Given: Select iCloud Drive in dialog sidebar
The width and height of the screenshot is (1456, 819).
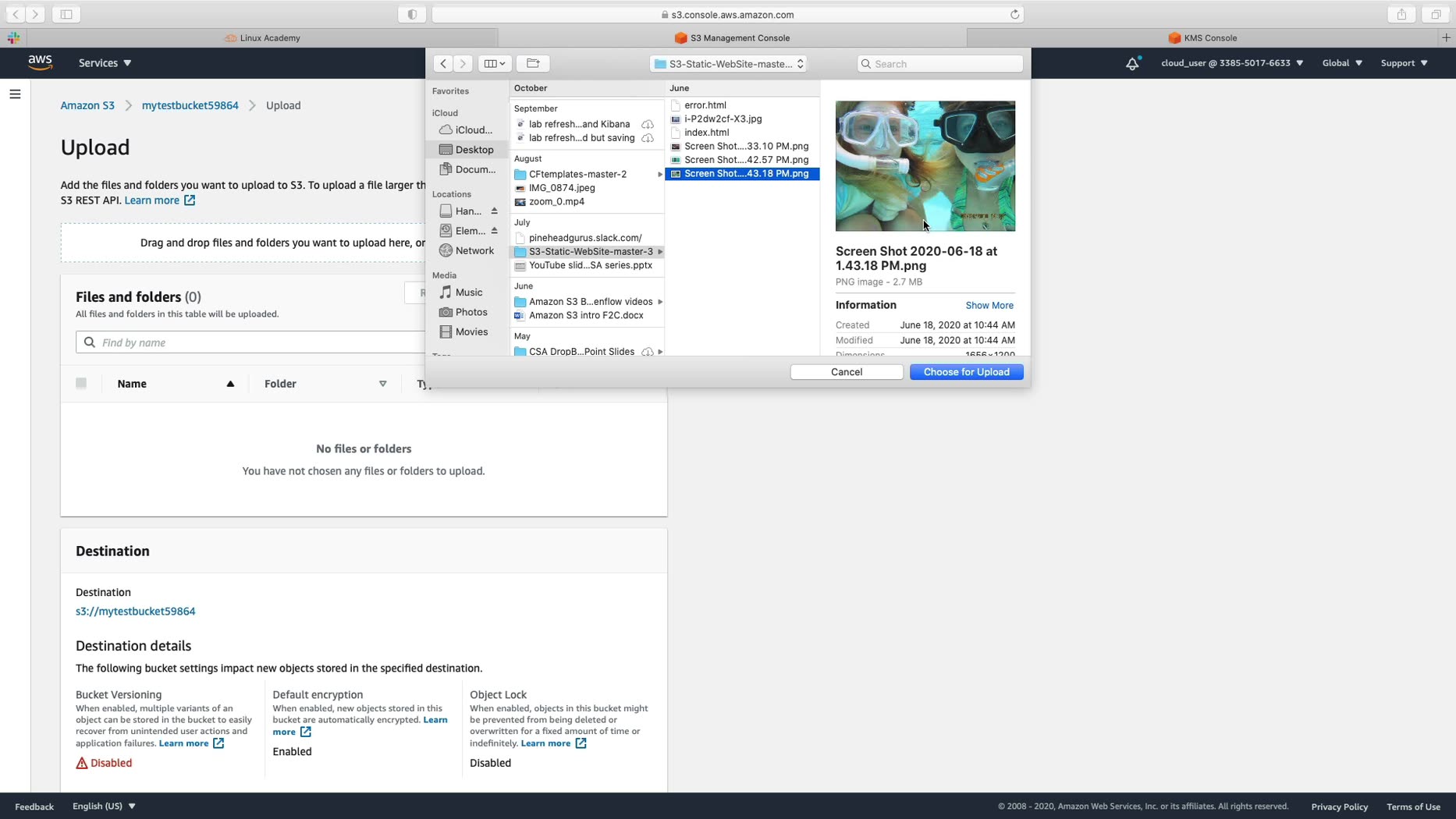Looking at the screenshot, I should (467, 130).
